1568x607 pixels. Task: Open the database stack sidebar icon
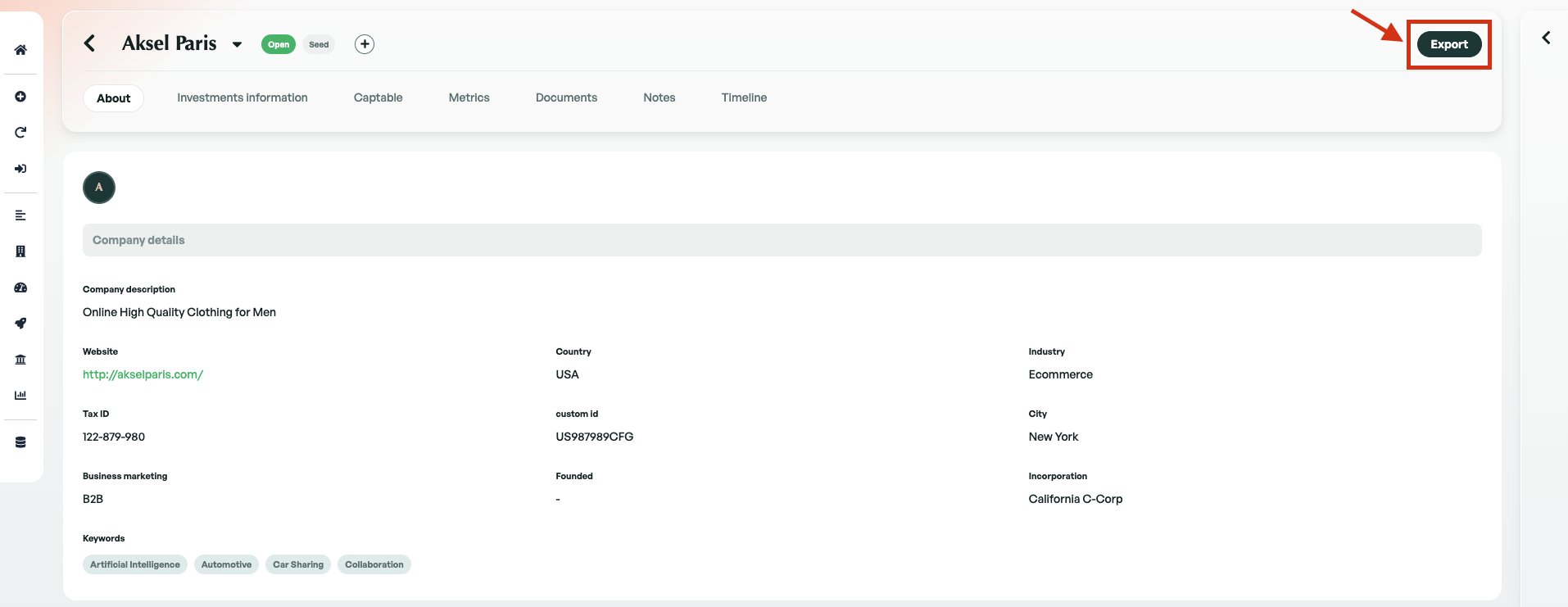click(20, 442)
